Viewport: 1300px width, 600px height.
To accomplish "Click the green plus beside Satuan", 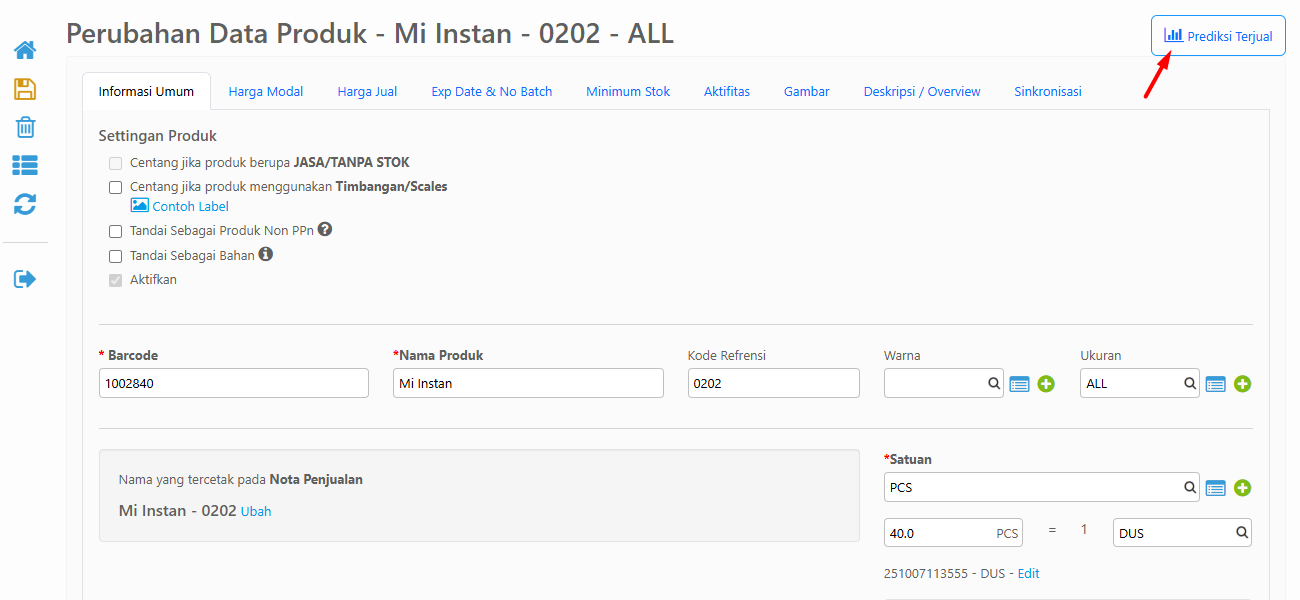I will click(x=1242, y=488).
